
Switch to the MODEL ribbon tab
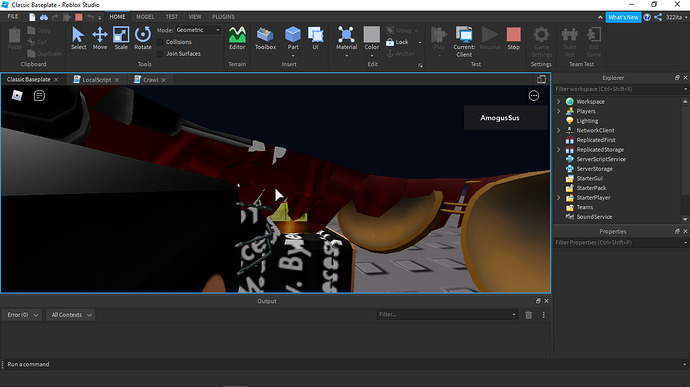tap(145, 17)
